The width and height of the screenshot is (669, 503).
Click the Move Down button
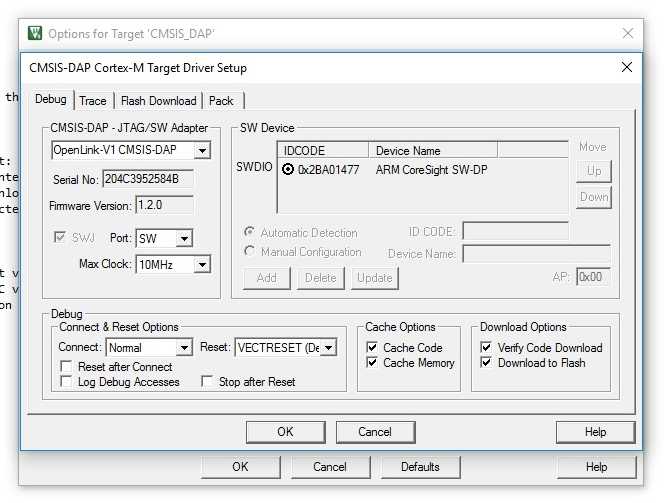tap(594, 197)
